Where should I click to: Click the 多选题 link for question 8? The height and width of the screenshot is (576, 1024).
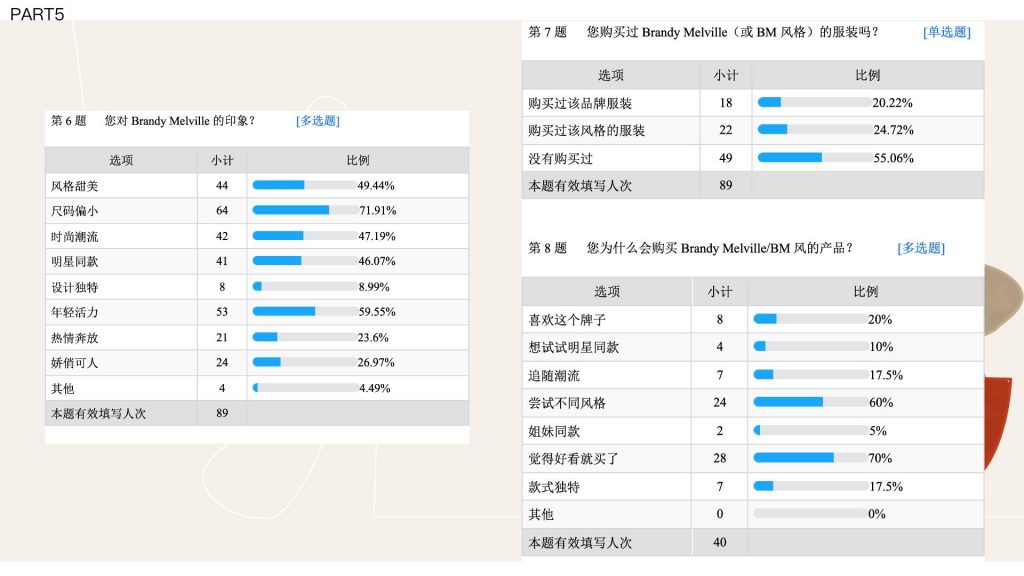click(920, 248)
